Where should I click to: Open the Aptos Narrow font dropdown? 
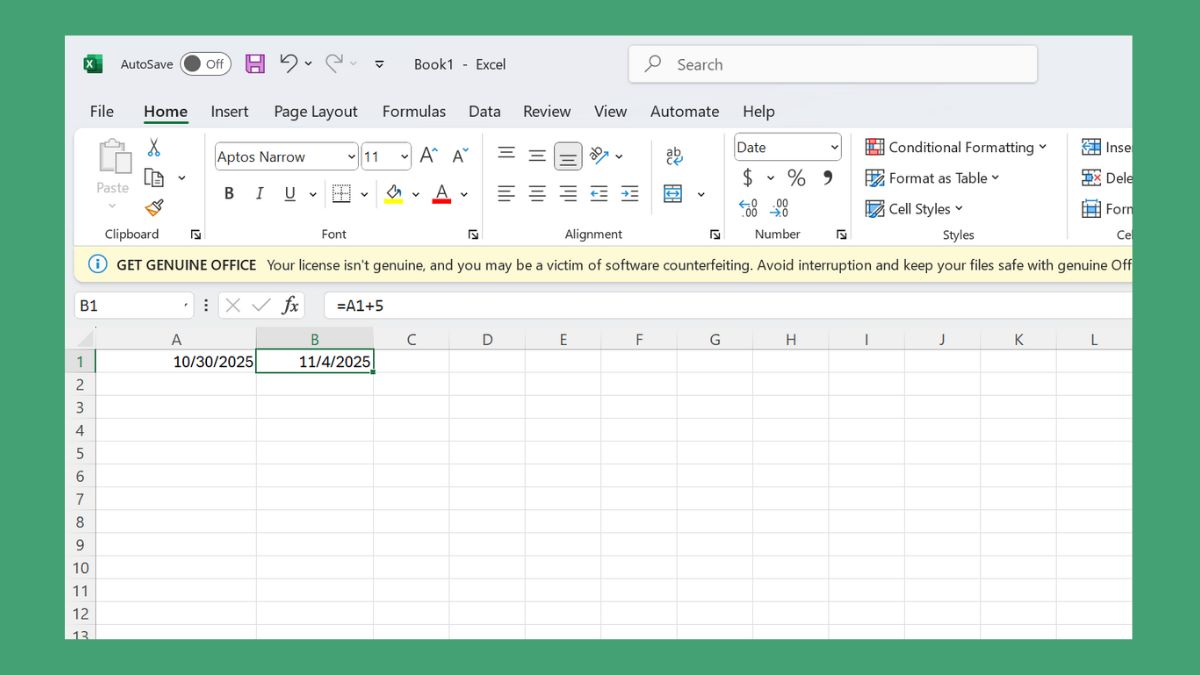pos(284,157)
